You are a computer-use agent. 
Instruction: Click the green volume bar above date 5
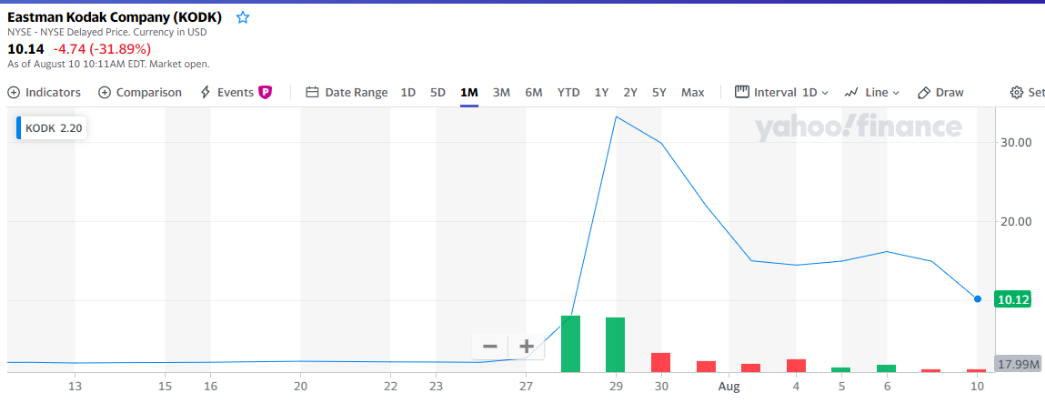click(x=841, y=370)
